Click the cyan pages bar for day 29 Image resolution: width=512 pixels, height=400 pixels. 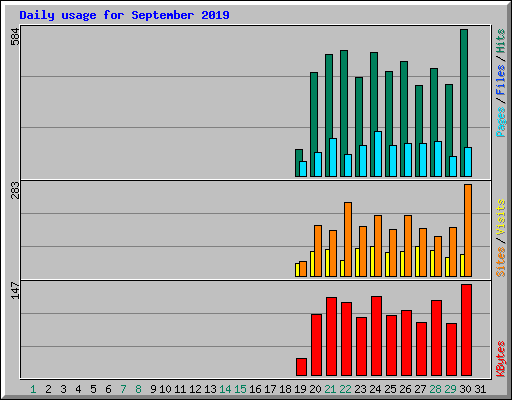[x=453, y=166]
